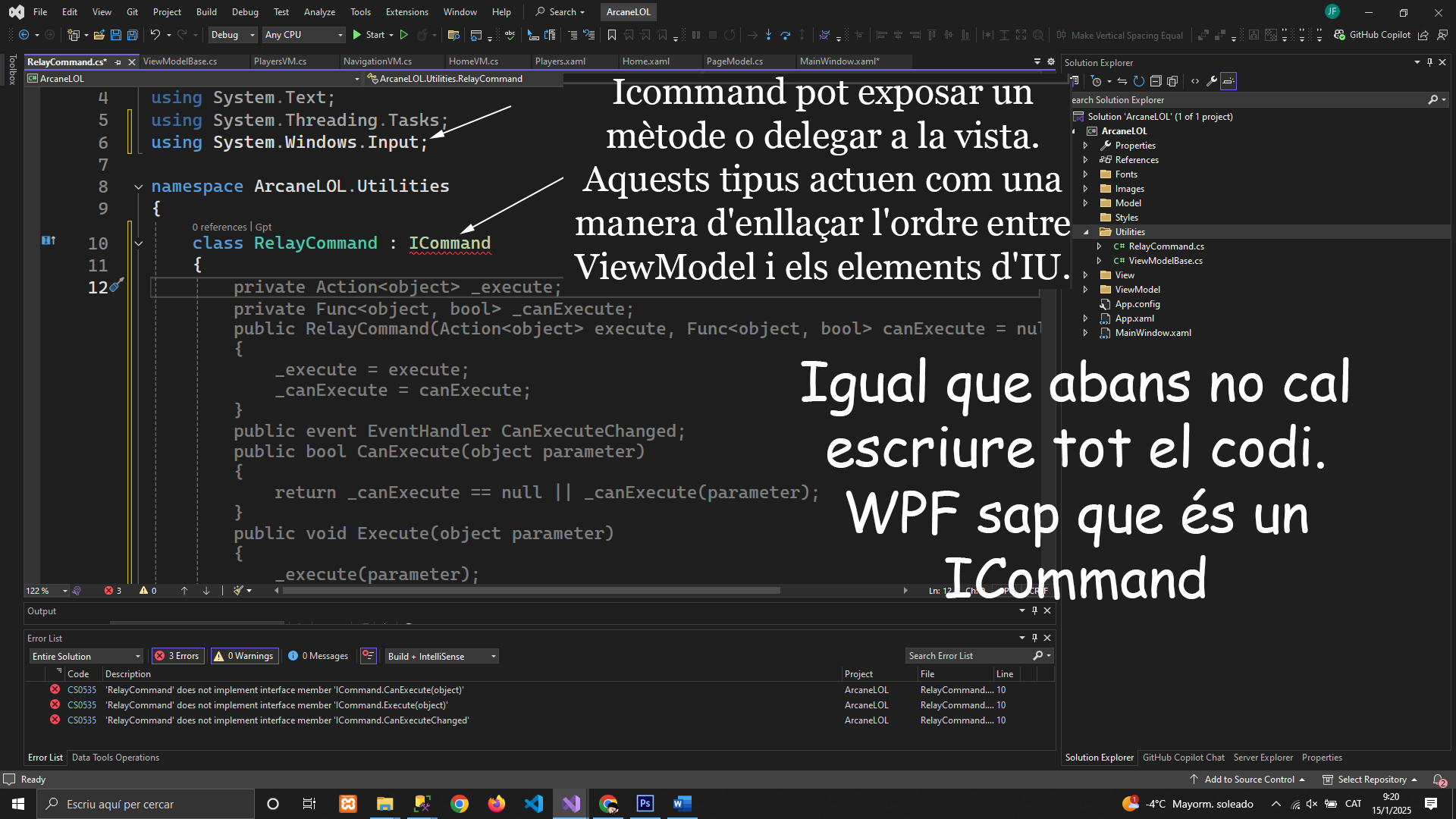Click the Toggle Bookmark toolbar icon

(611, 35)
